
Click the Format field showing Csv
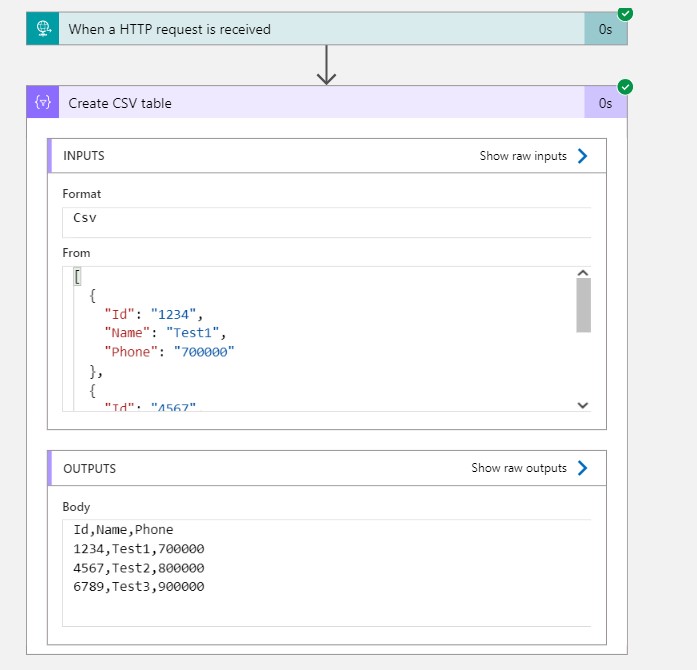coord(327,222)
